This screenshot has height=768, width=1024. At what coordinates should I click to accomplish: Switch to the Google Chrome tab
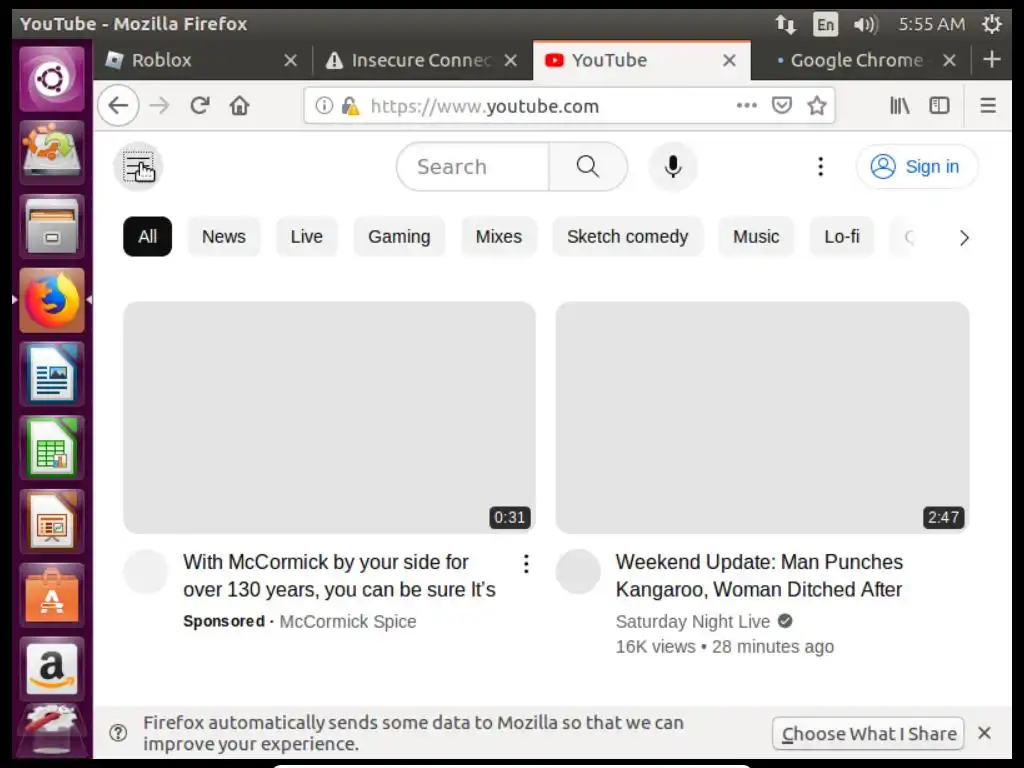pyautogui.click(x=856, y=60)
